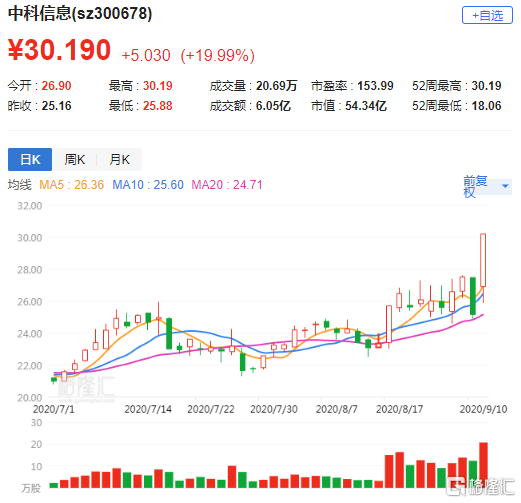Click the 26.00 price axis label
The image size is (521, 503).
(30, 302)
